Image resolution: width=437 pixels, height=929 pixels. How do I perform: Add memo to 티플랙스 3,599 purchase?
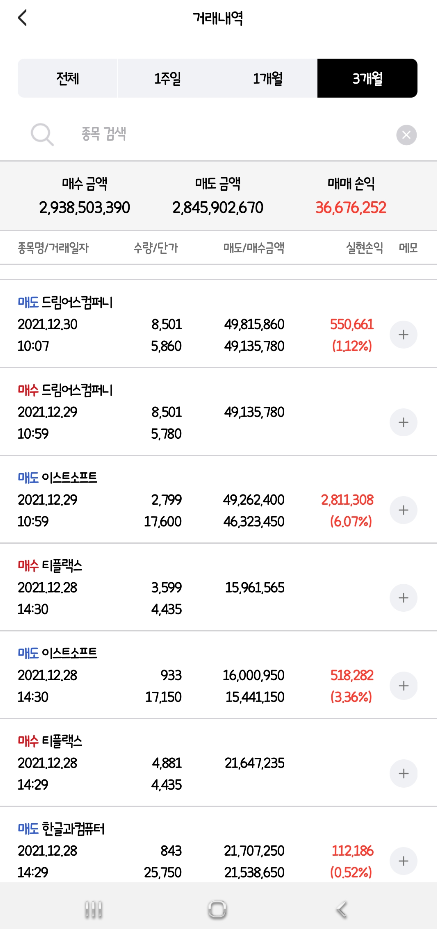[x=403, y=598]
